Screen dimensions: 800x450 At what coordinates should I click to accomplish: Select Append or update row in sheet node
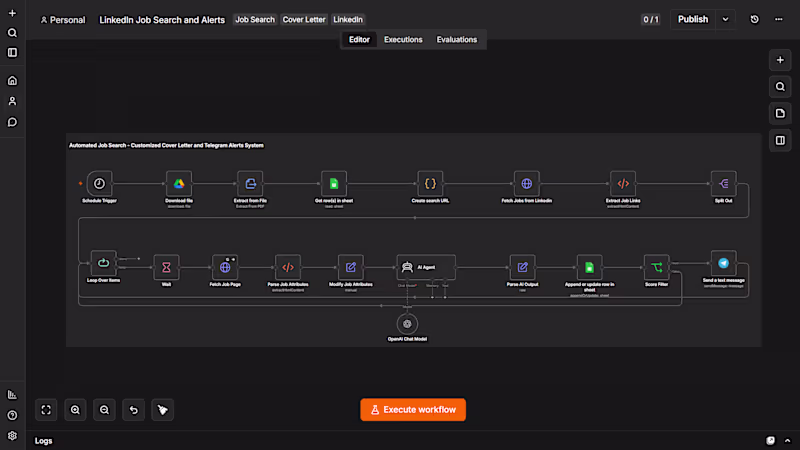coord(589,267)
